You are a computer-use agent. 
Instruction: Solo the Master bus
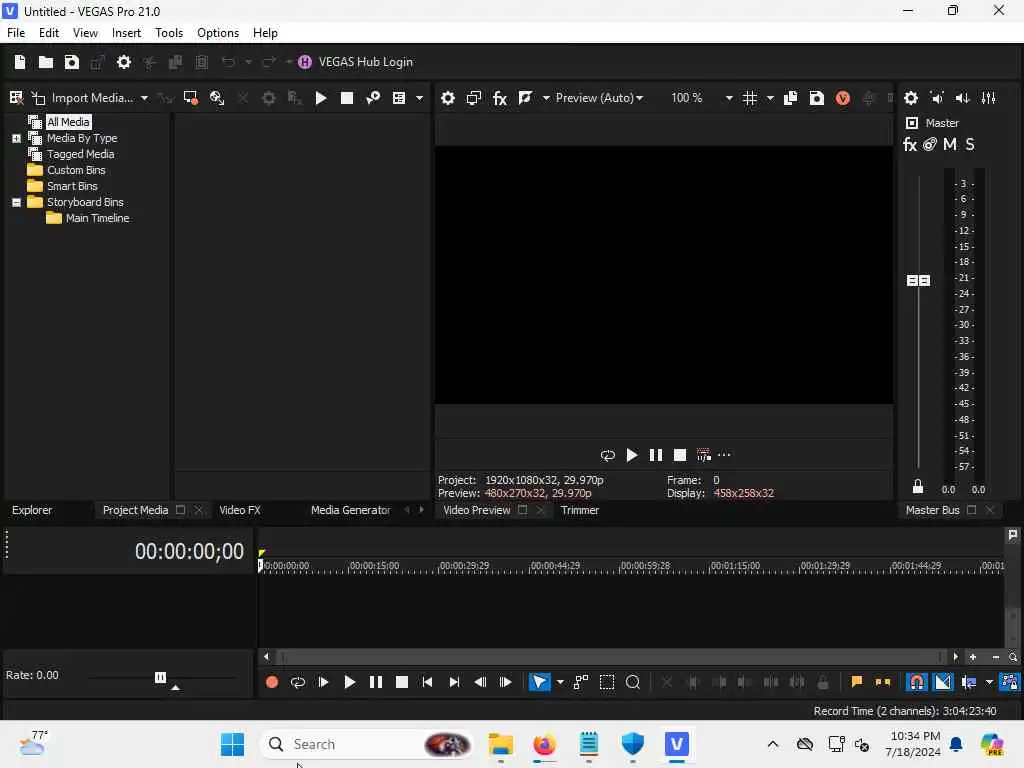(970, 144)
